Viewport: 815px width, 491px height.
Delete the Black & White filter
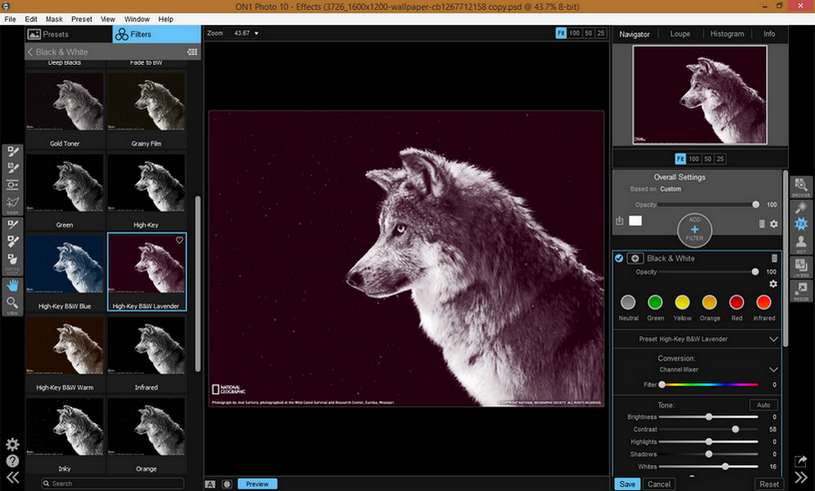point(773,258)
